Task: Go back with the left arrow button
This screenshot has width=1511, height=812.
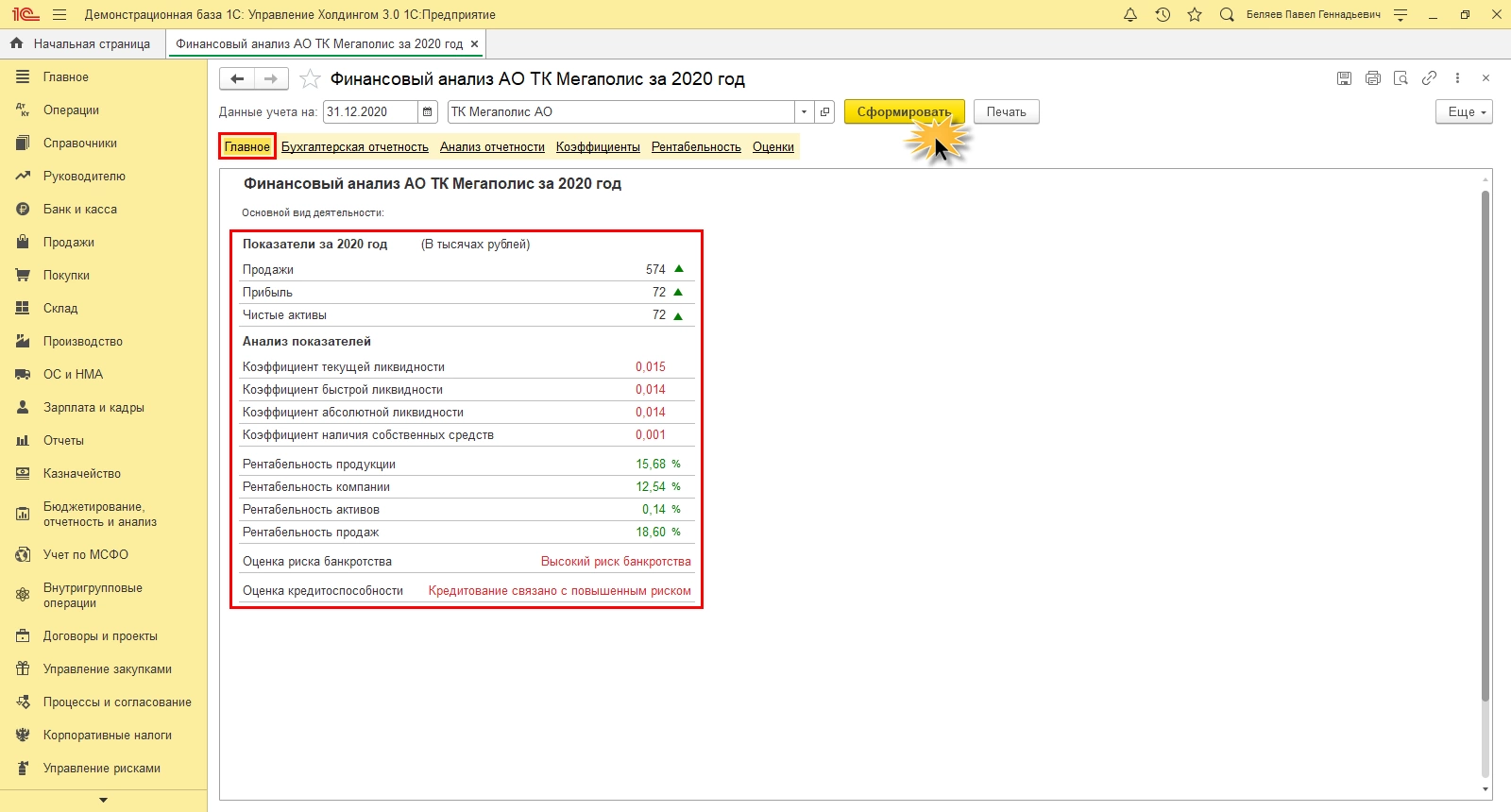Action: [237, 79]
